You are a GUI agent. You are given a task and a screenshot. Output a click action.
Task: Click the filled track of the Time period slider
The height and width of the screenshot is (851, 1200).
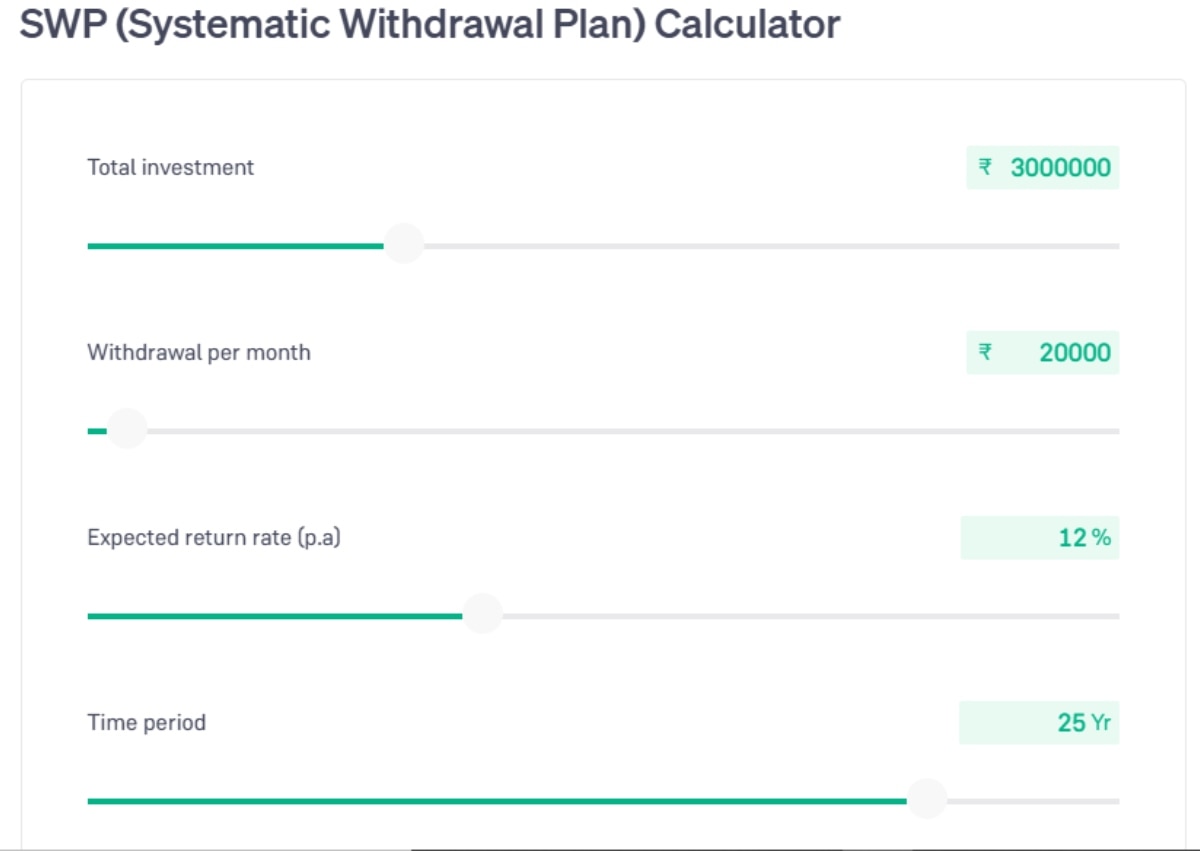point(500,800)
